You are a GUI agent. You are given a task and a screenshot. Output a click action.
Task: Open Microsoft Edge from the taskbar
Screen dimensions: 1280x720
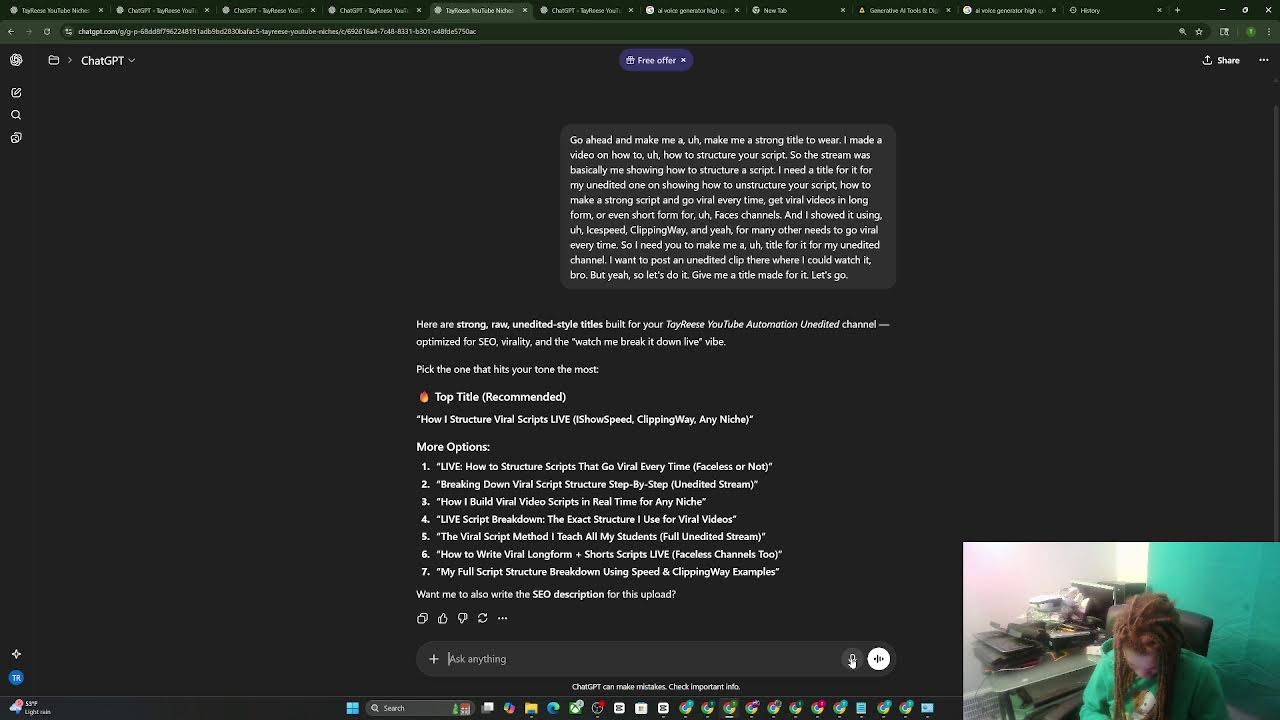pos(553,708)
